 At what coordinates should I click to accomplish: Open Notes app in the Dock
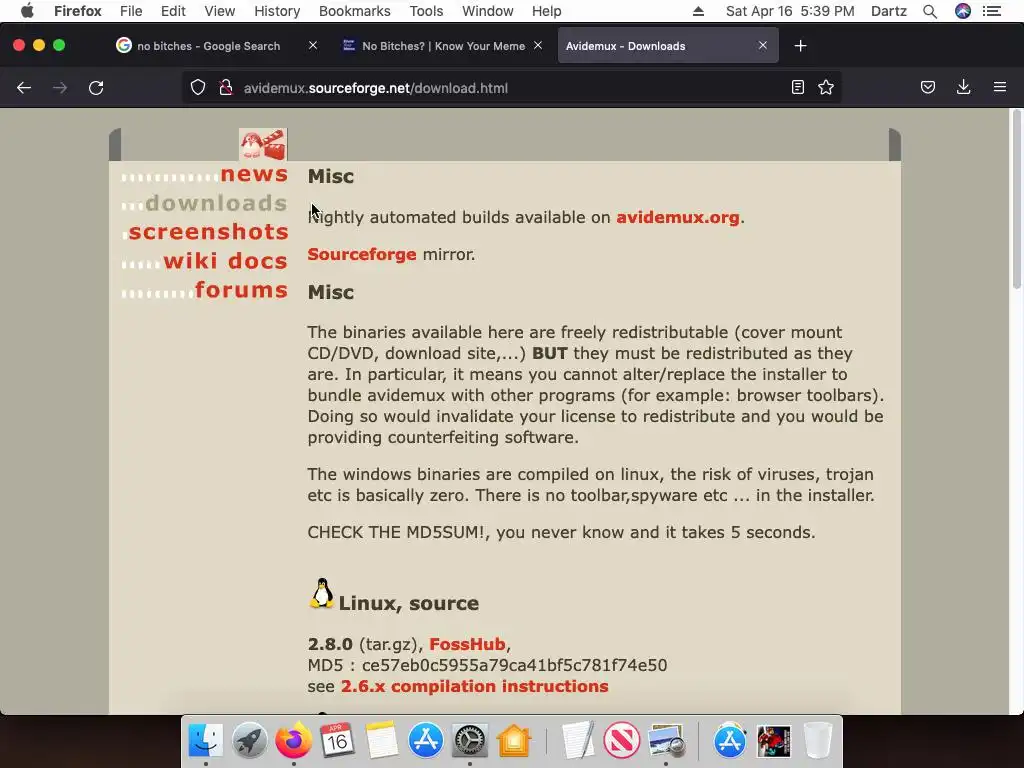tap(381, 741)
